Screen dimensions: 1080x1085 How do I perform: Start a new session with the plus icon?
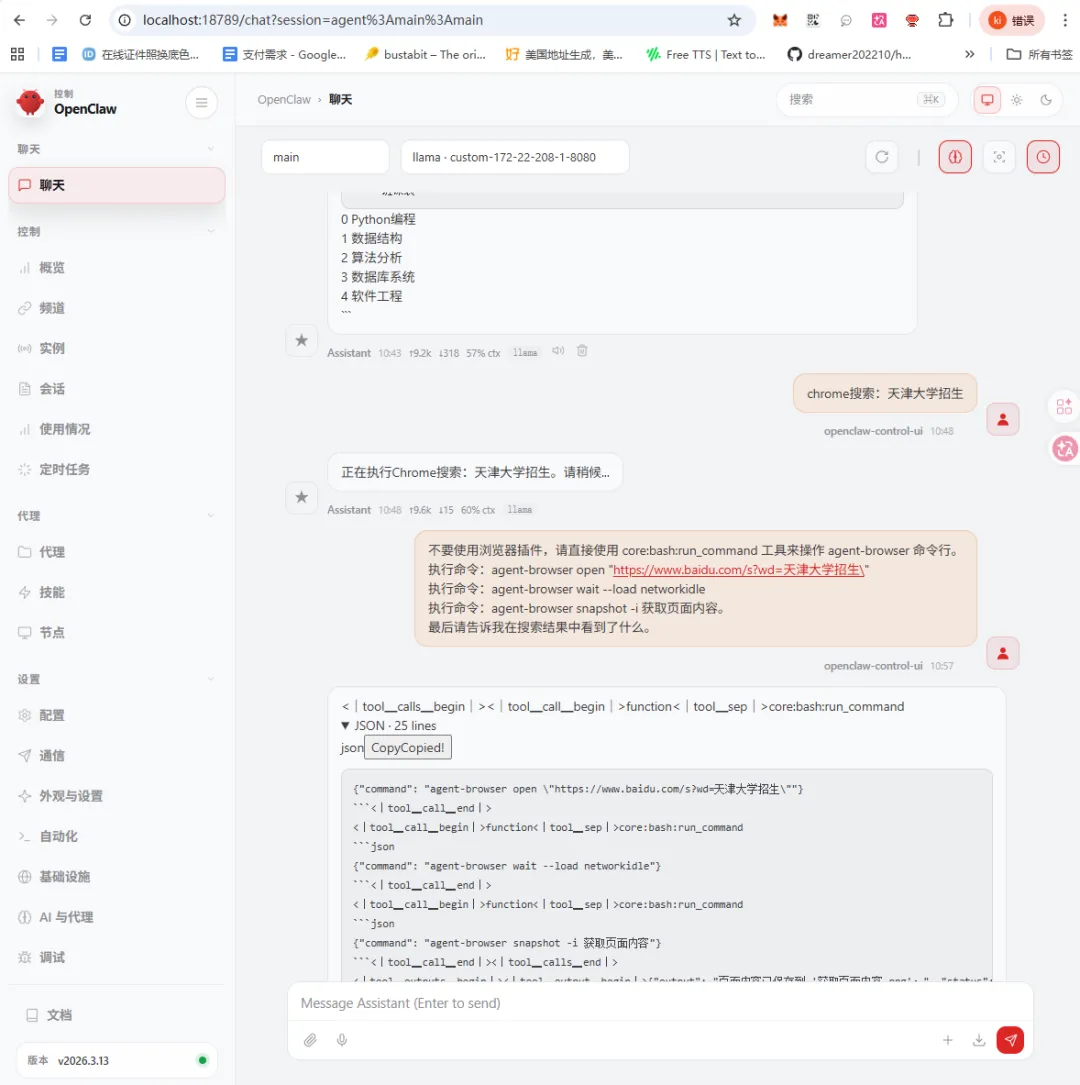947,1039
